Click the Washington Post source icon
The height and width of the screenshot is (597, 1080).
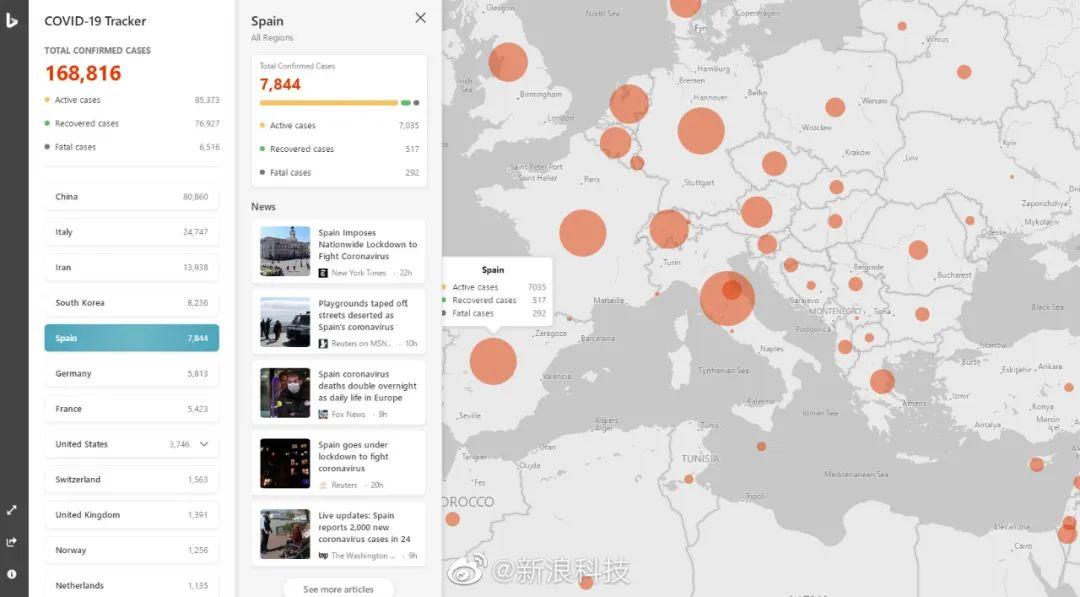click(323, 556)
